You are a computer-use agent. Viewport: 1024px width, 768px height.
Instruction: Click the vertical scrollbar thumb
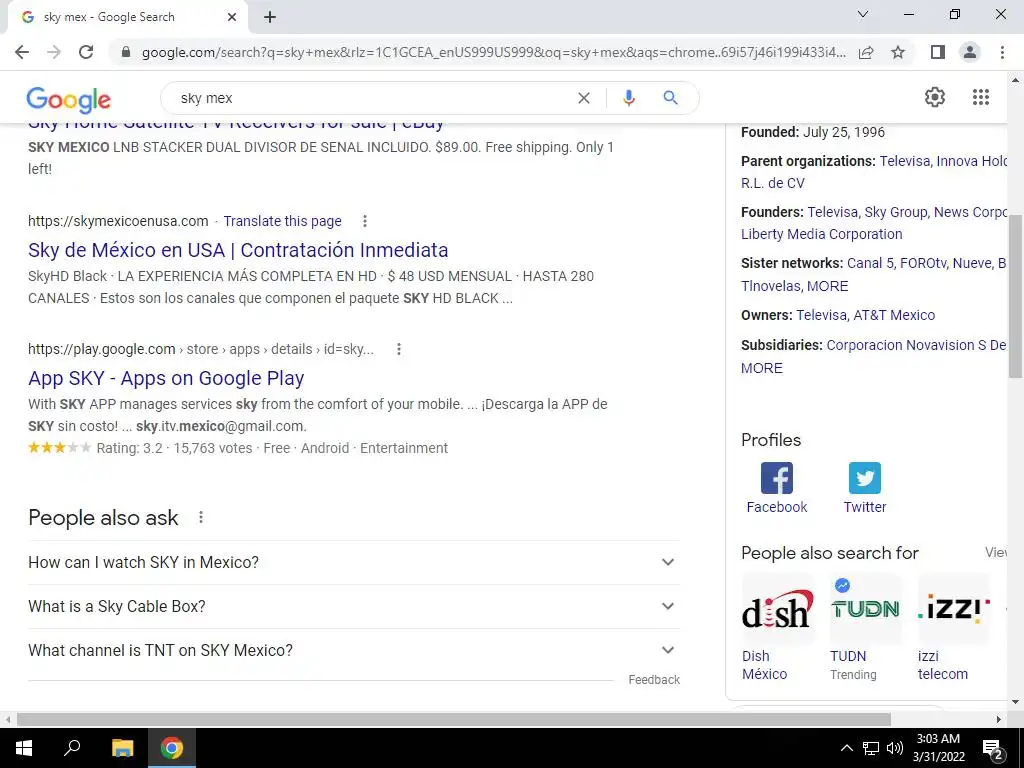tap(1015, 296)
